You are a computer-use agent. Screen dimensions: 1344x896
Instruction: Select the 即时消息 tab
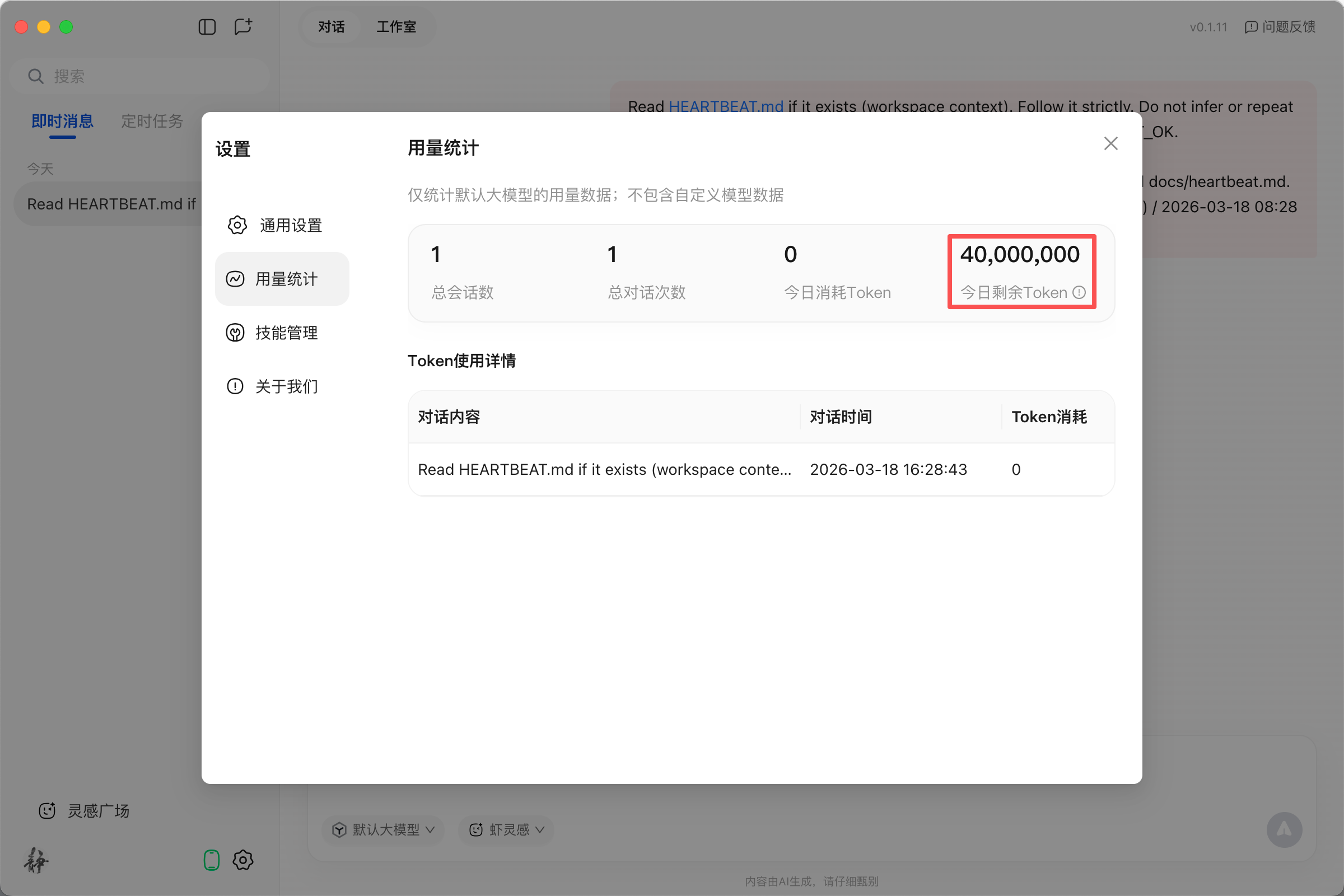(62, 121)
